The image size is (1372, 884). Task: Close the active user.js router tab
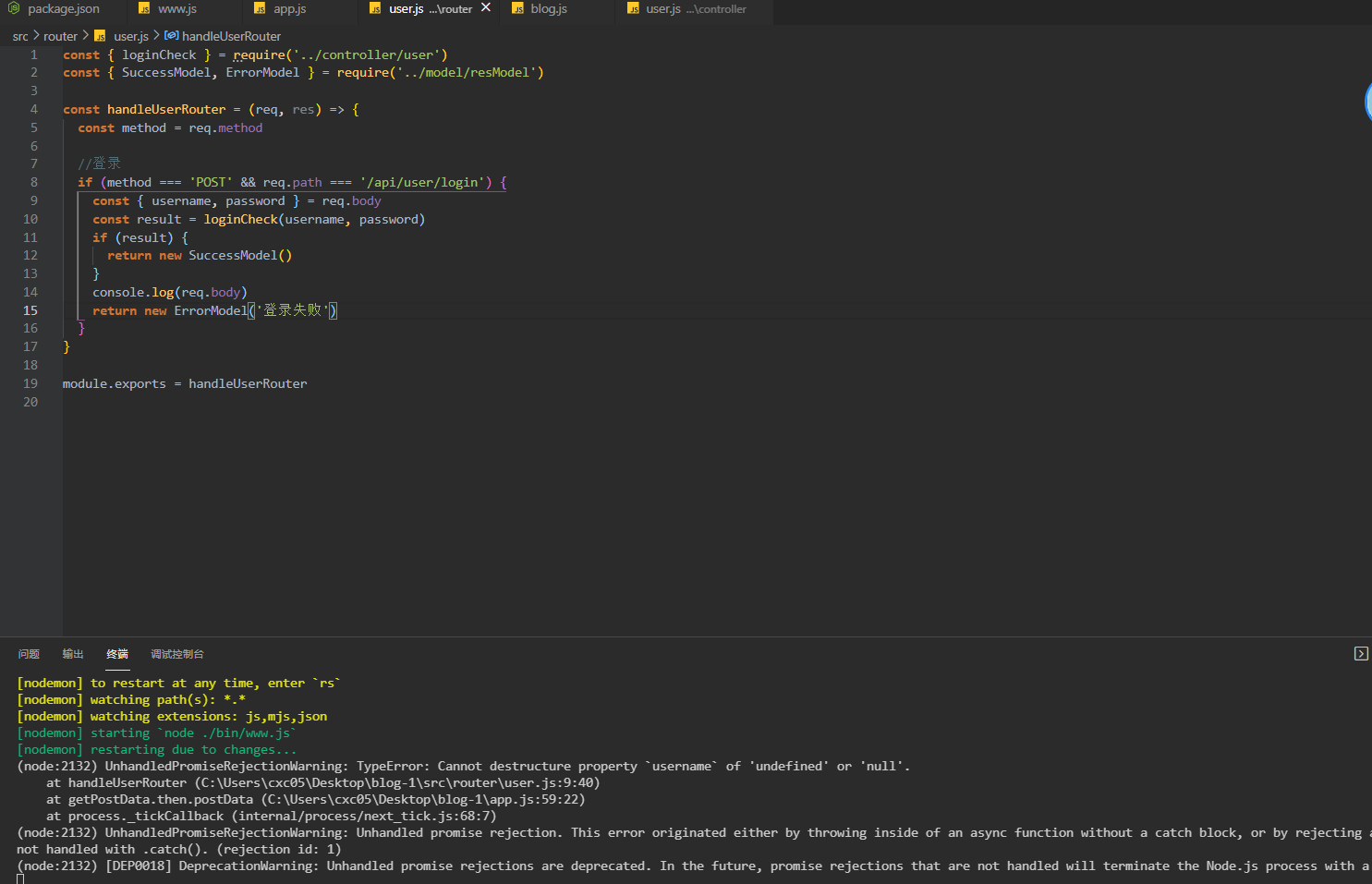click(x=486, y=8)
